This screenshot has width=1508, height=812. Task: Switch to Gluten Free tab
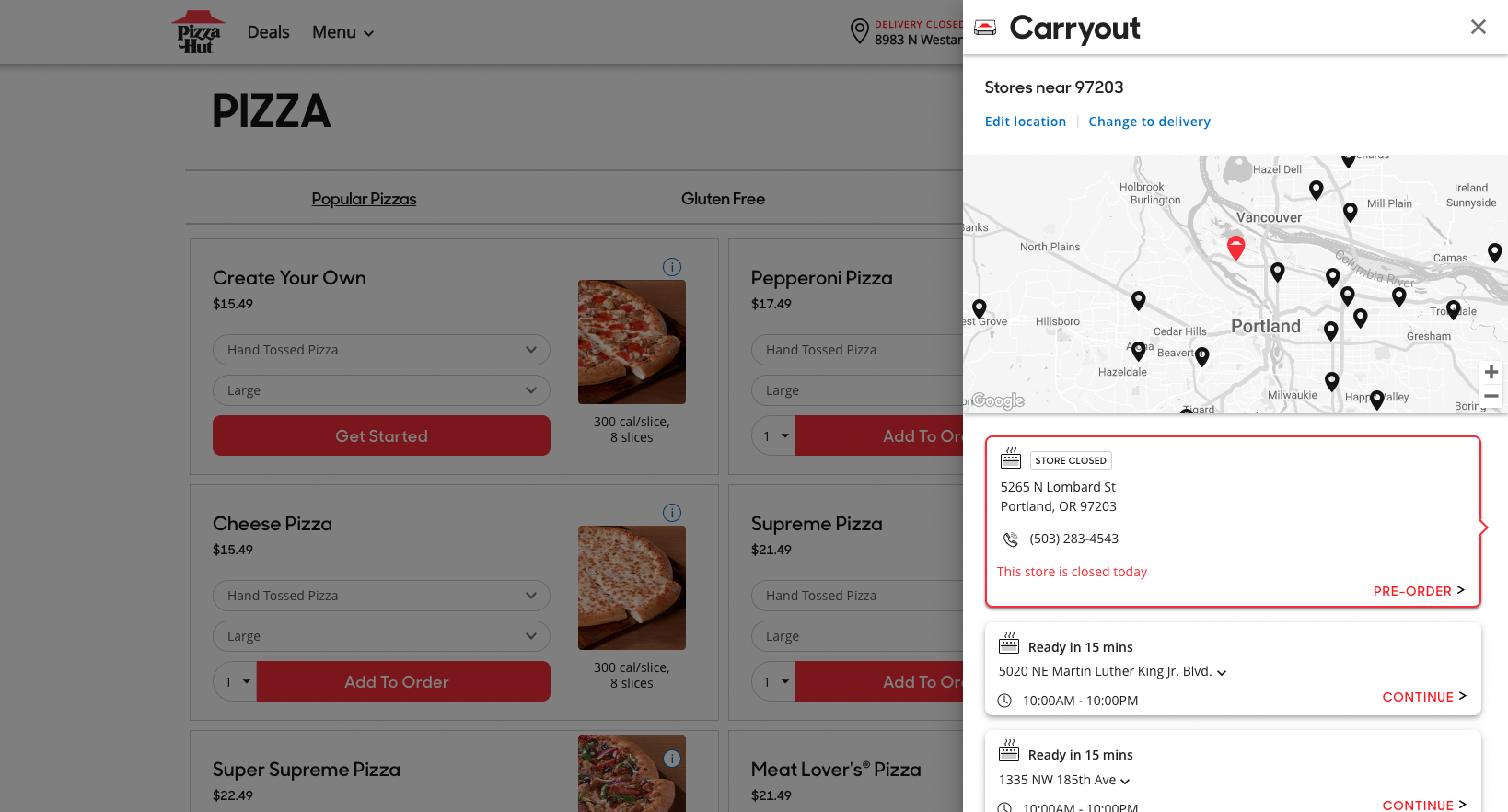point(723,199)
